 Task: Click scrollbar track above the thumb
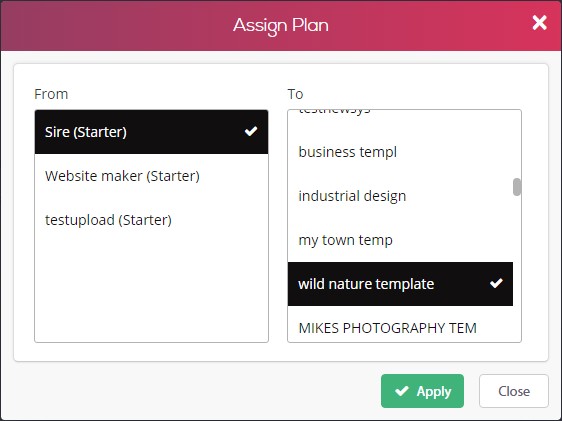point(517,143)
